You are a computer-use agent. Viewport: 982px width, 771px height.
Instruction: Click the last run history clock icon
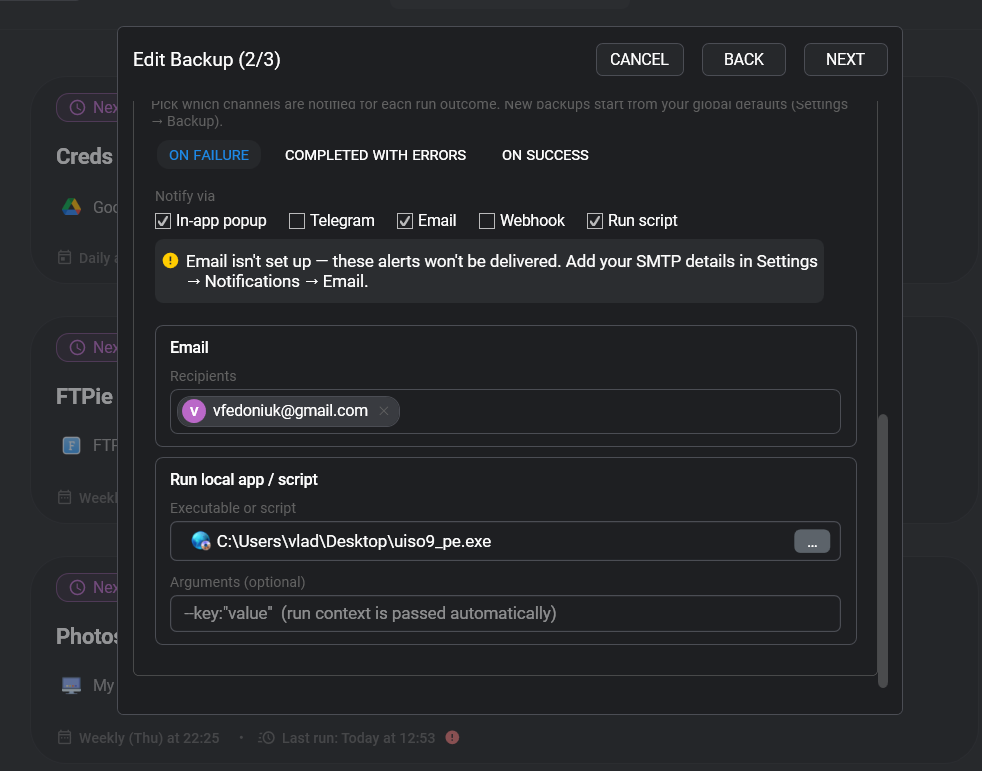pyautogui.click(x=267, y=738)
